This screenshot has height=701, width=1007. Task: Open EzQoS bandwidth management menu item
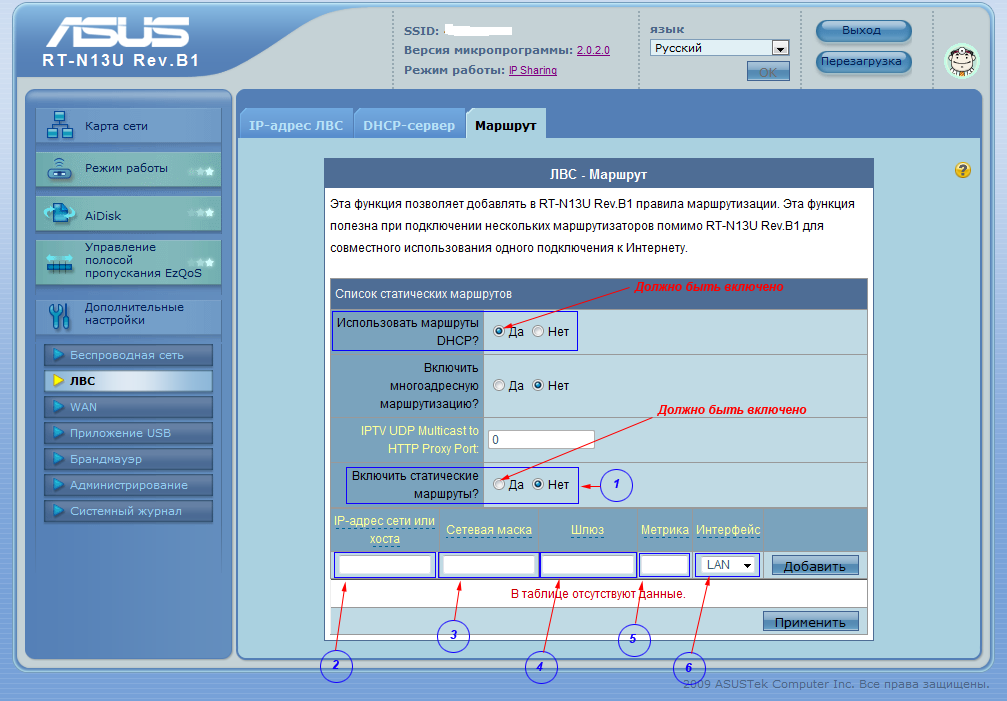(x=128, y=261)
